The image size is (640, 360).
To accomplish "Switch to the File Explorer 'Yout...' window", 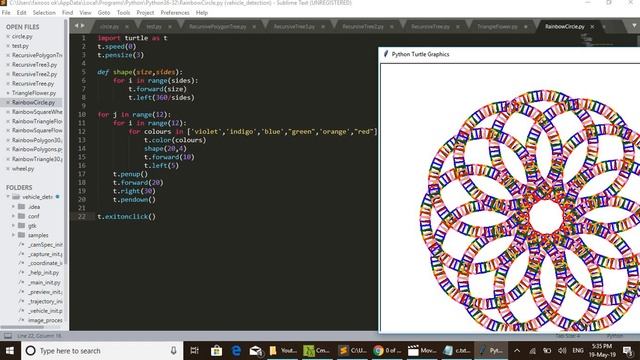I will (x=282, y=351).
